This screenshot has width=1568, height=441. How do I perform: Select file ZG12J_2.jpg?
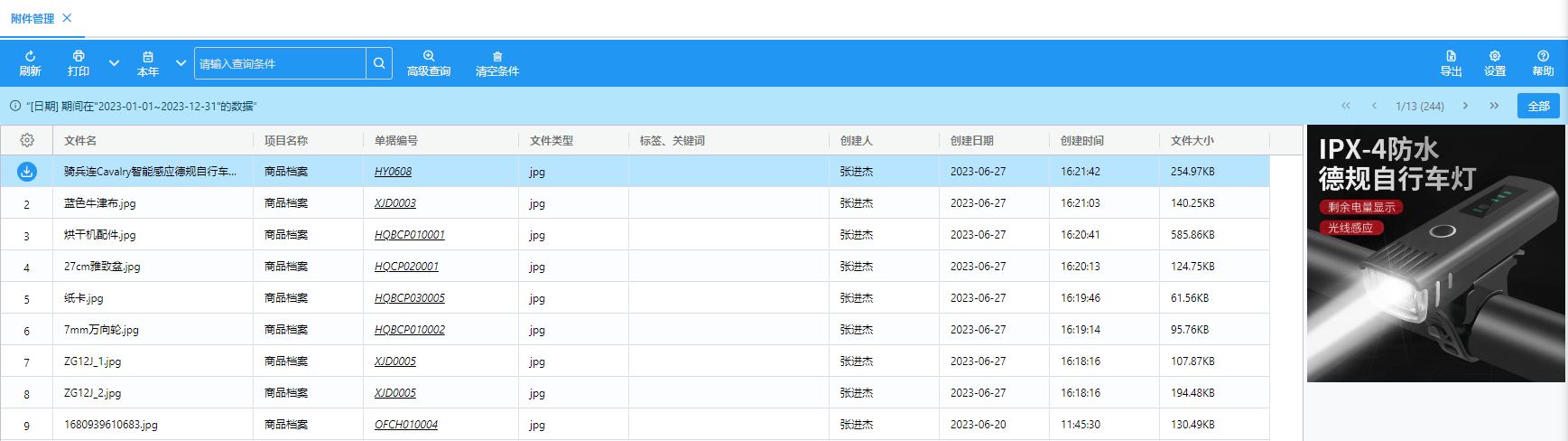(92, 393)
